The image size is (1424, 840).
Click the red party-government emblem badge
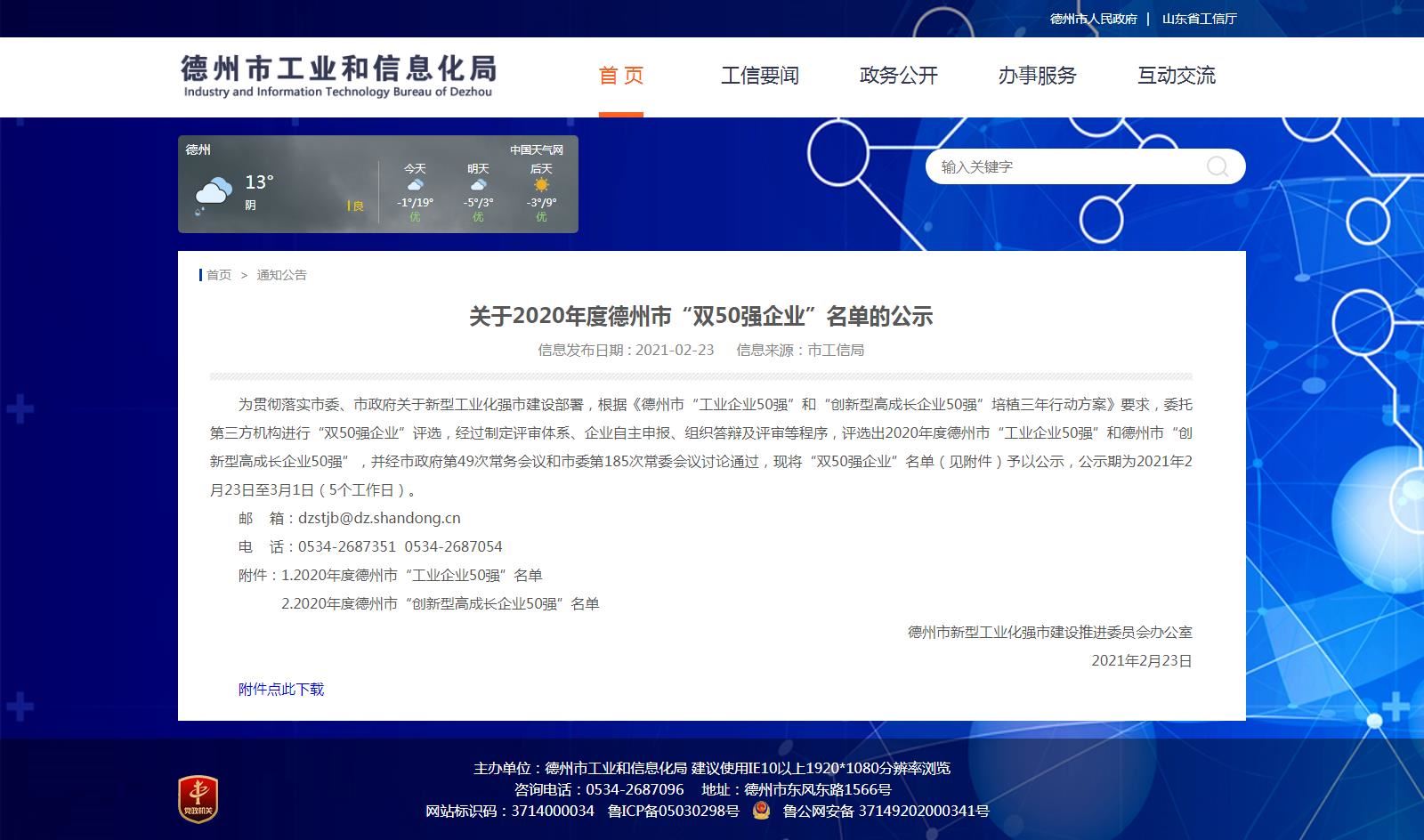pyautogui.click(x=198, y=798)
